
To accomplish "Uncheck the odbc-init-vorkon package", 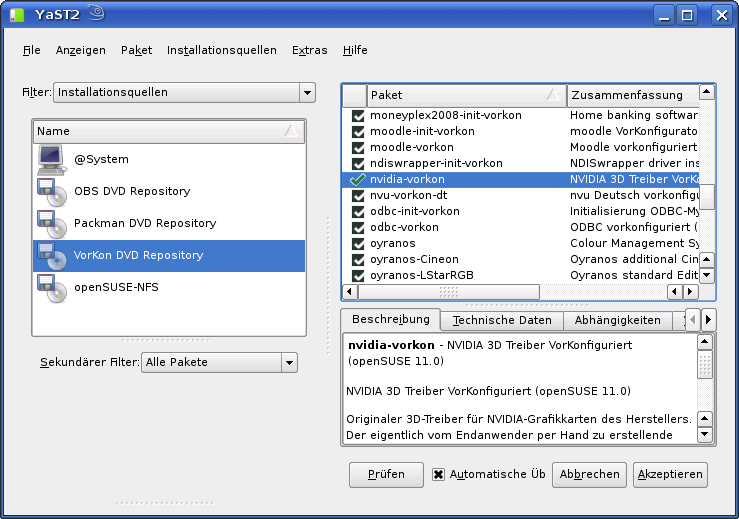I will 358,212.
